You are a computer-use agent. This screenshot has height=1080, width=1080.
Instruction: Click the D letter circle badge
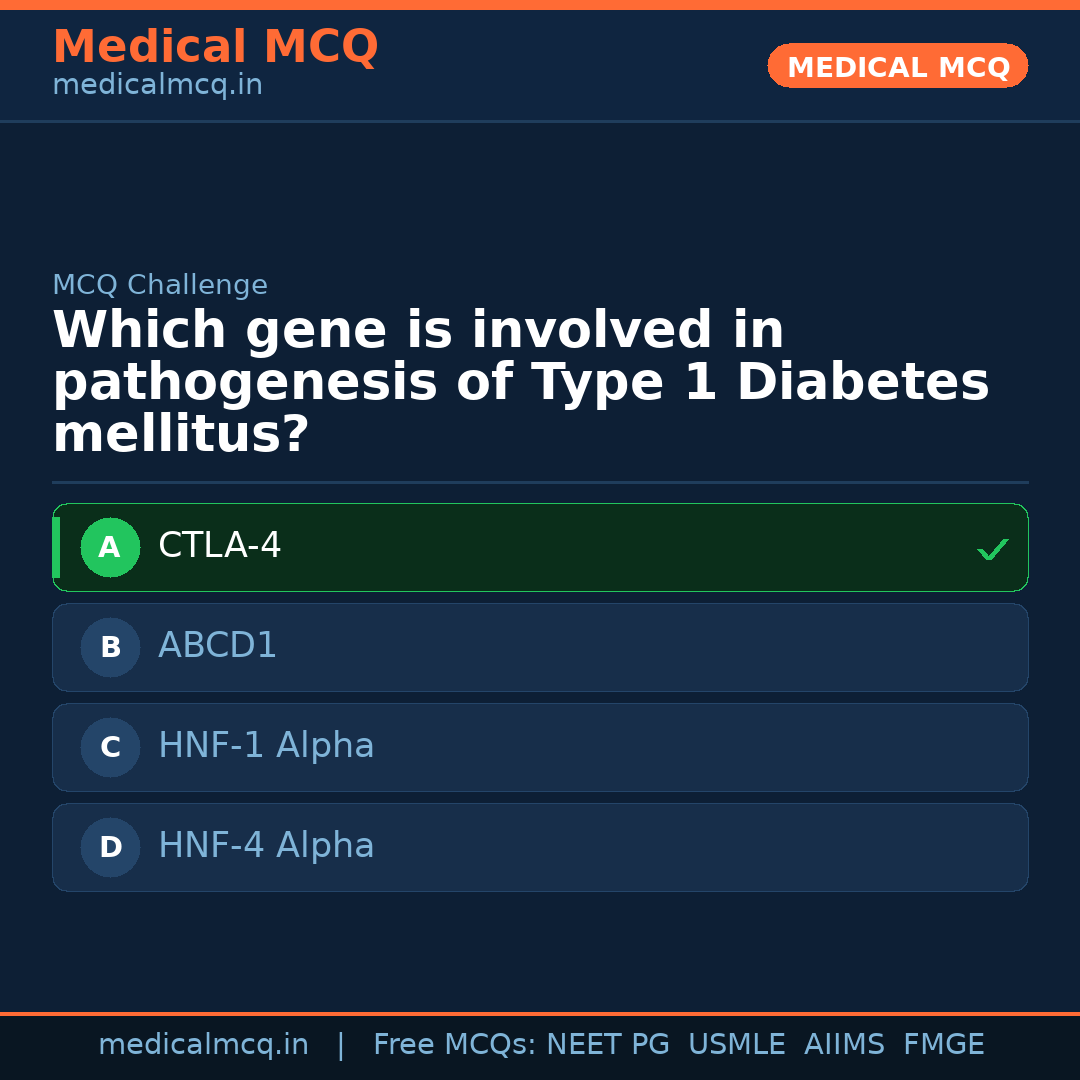pos(110,847)
